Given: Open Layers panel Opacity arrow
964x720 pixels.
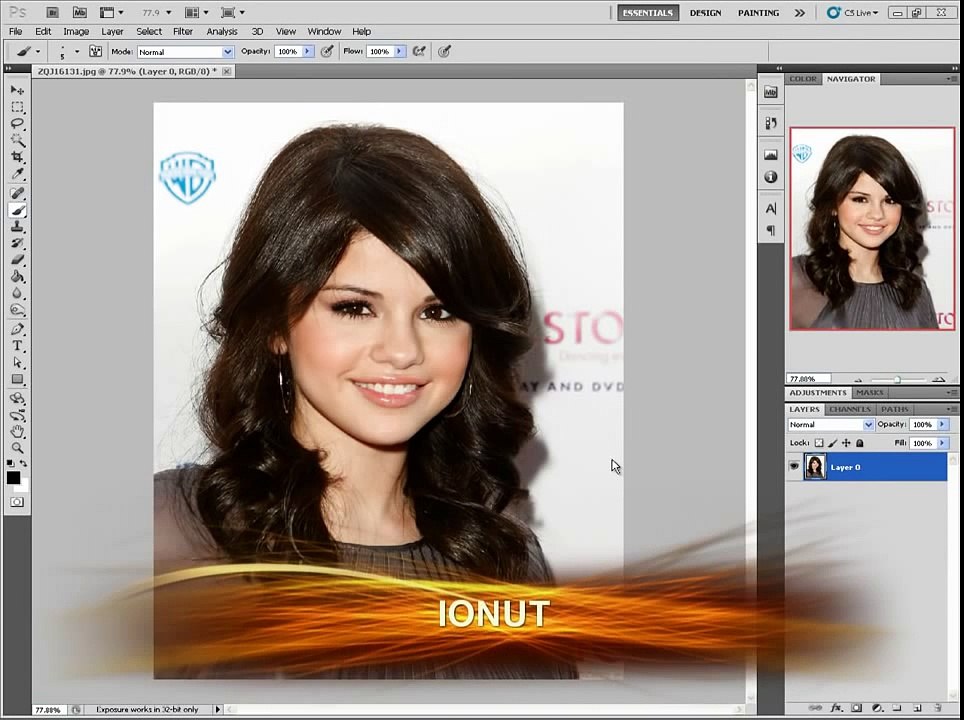Looking at the screenshot, I should [942, 424].
